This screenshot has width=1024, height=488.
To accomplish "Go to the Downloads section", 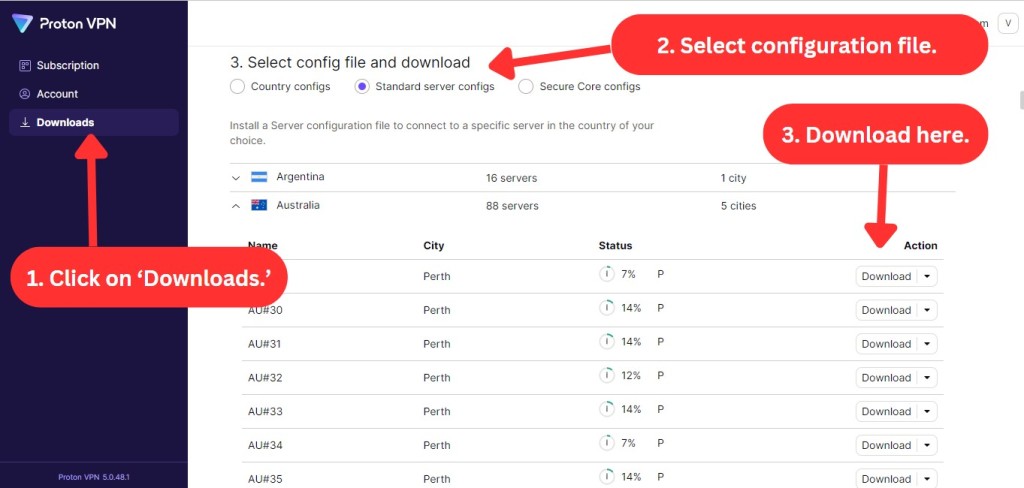I will (93, 122).
